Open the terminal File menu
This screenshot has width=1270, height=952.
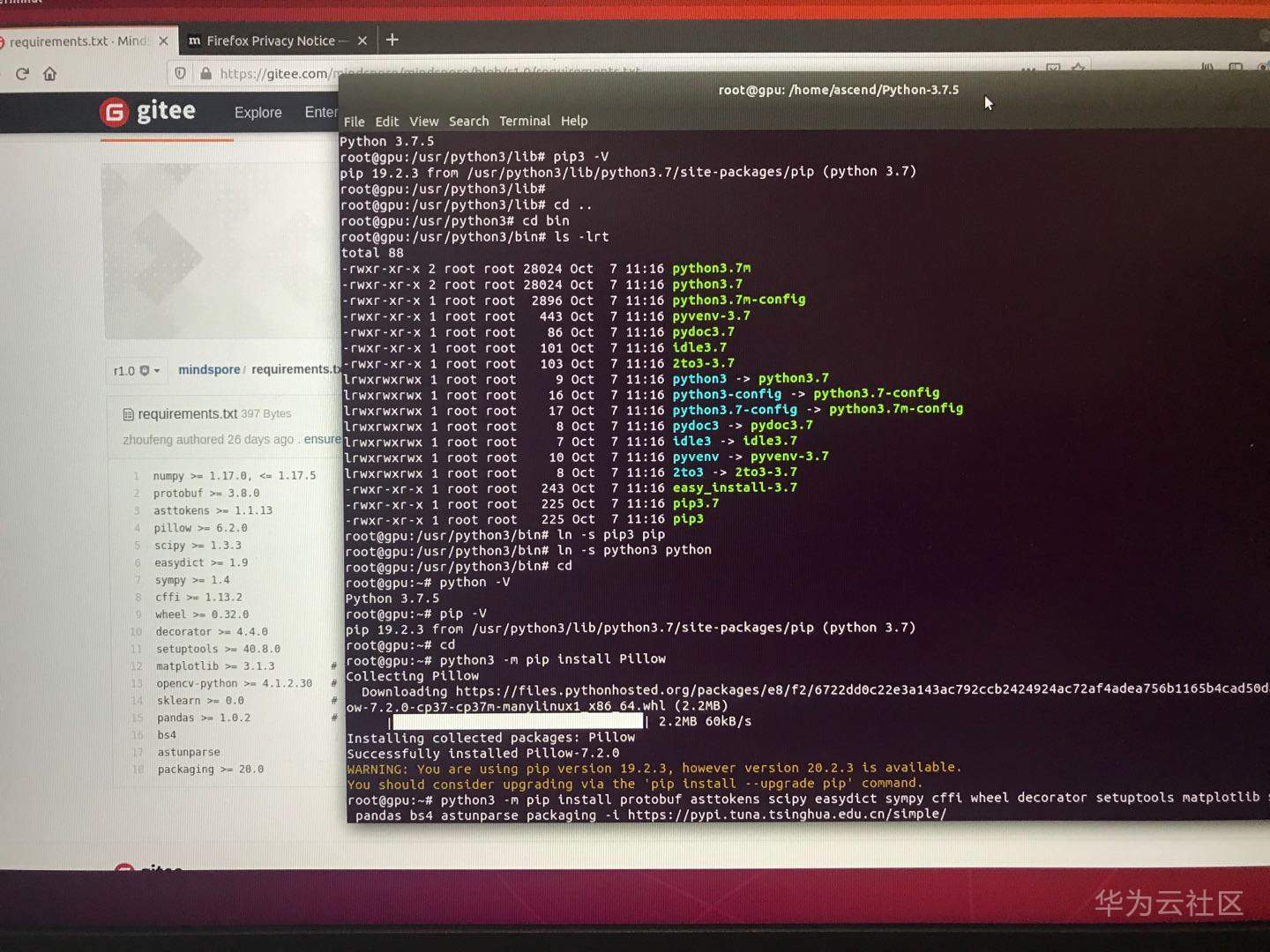[x=355, y=122]
